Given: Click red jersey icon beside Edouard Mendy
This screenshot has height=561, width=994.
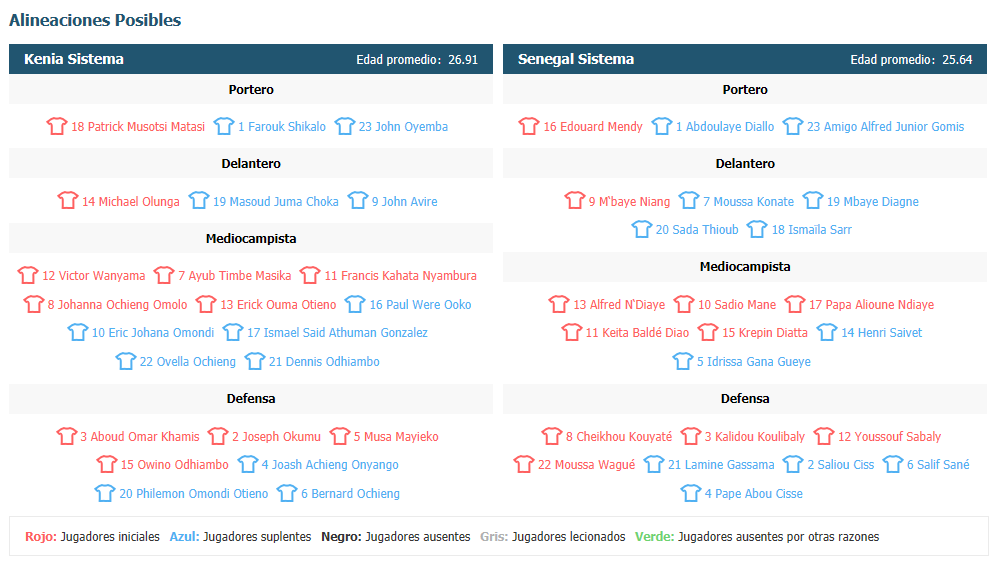Looking at the screenshot, I should click(529, 126).
